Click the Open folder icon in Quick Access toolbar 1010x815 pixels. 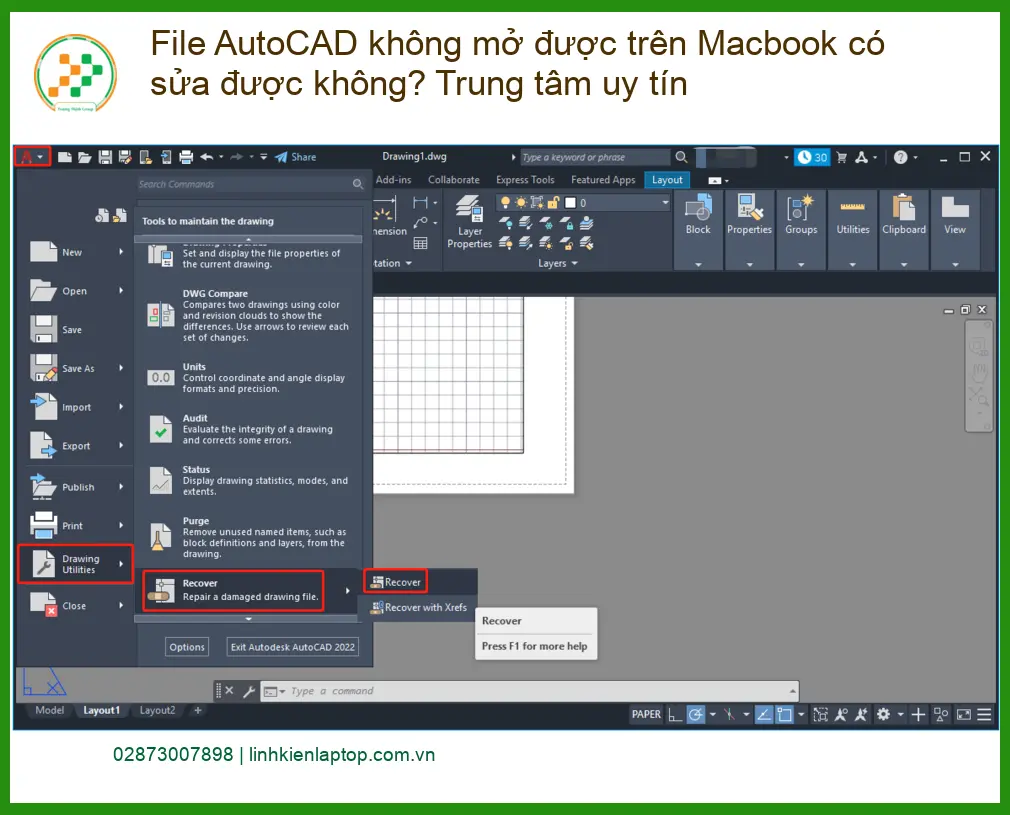[84, 157]
